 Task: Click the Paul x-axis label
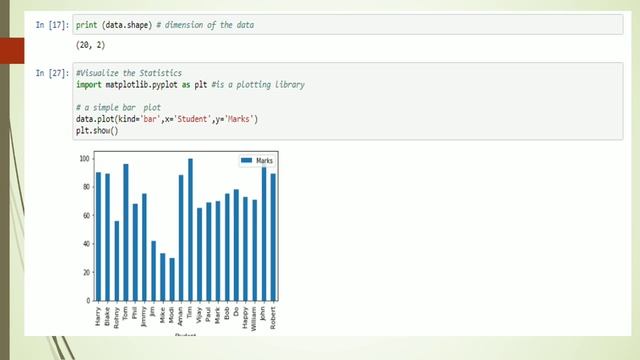coord(208,315)
